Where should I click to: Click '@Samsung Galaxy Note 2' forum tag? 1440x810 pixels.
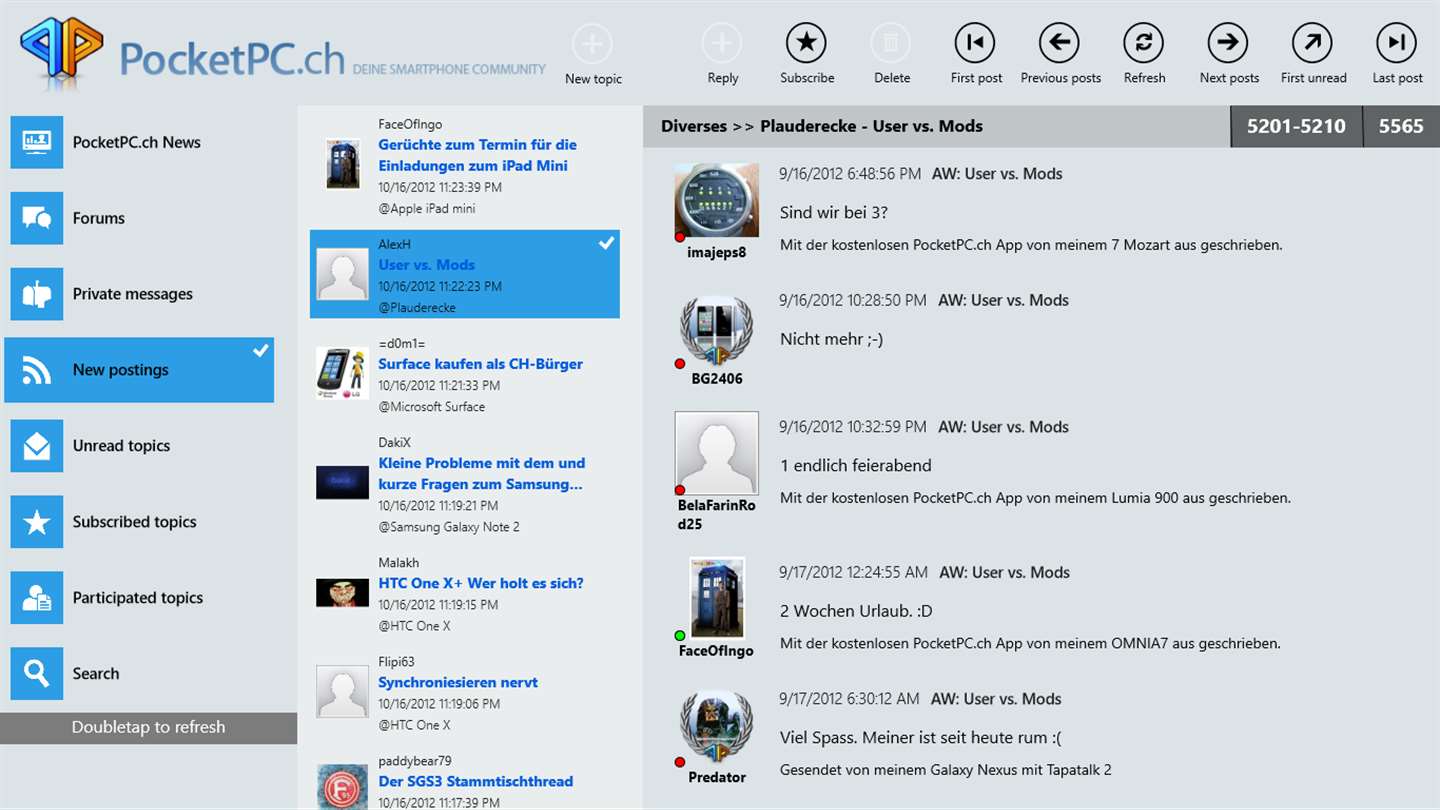449,527
